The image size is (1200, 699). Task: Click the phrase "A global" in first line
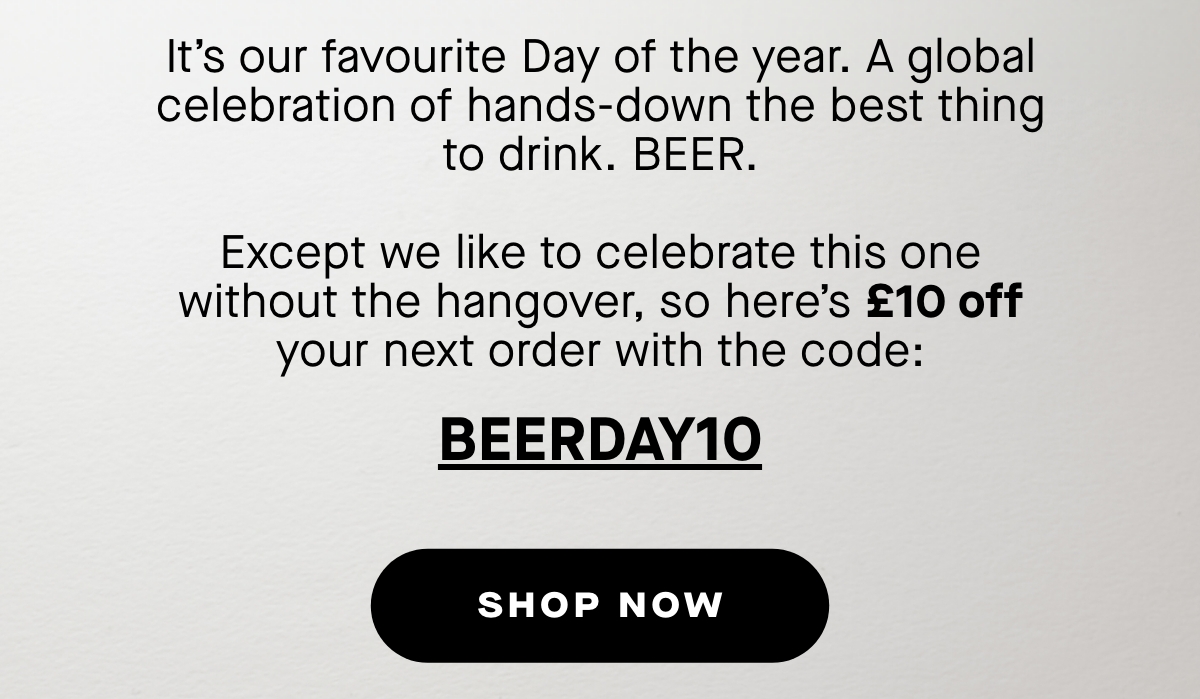(x=951, y=58)
